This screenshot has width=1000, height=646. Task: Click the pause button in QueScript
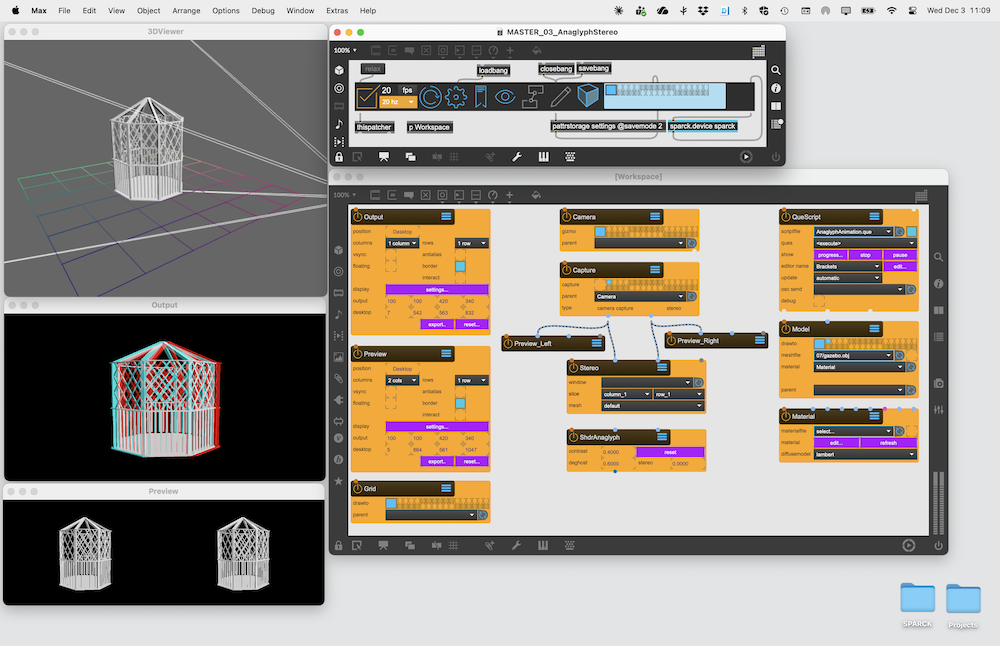click(x=900, y=255)
